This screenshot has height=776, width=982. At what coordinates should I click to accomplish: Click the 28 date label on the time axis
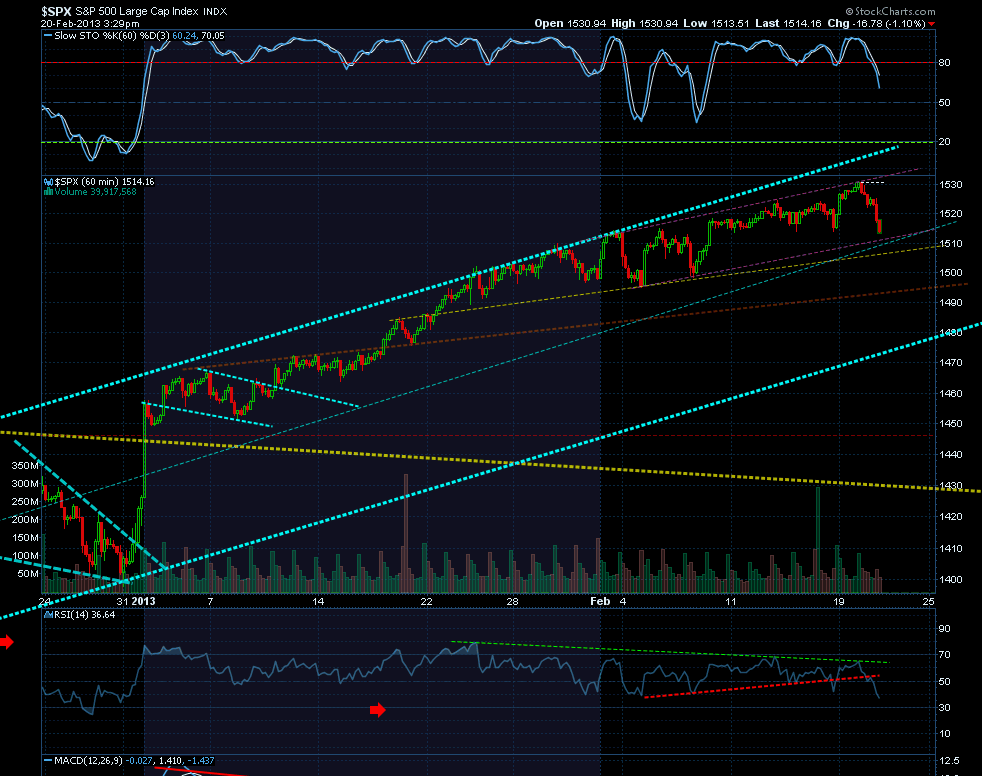(512, 601)
